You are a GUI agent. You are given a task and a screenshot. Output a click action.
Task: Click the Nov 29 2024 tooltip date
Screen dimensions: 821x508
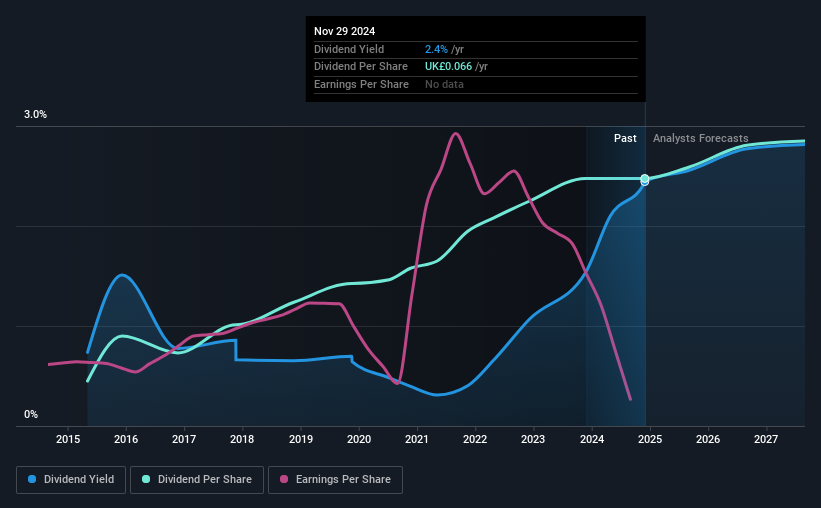tap(345, 31)
